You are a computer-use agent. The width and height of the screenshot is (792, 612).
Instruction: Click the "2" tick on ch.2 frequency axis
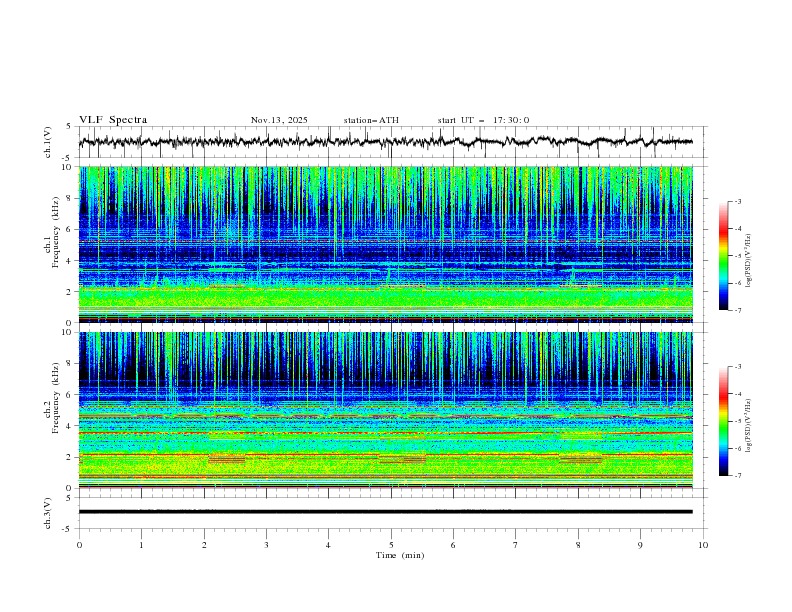[x=71, y=457]
